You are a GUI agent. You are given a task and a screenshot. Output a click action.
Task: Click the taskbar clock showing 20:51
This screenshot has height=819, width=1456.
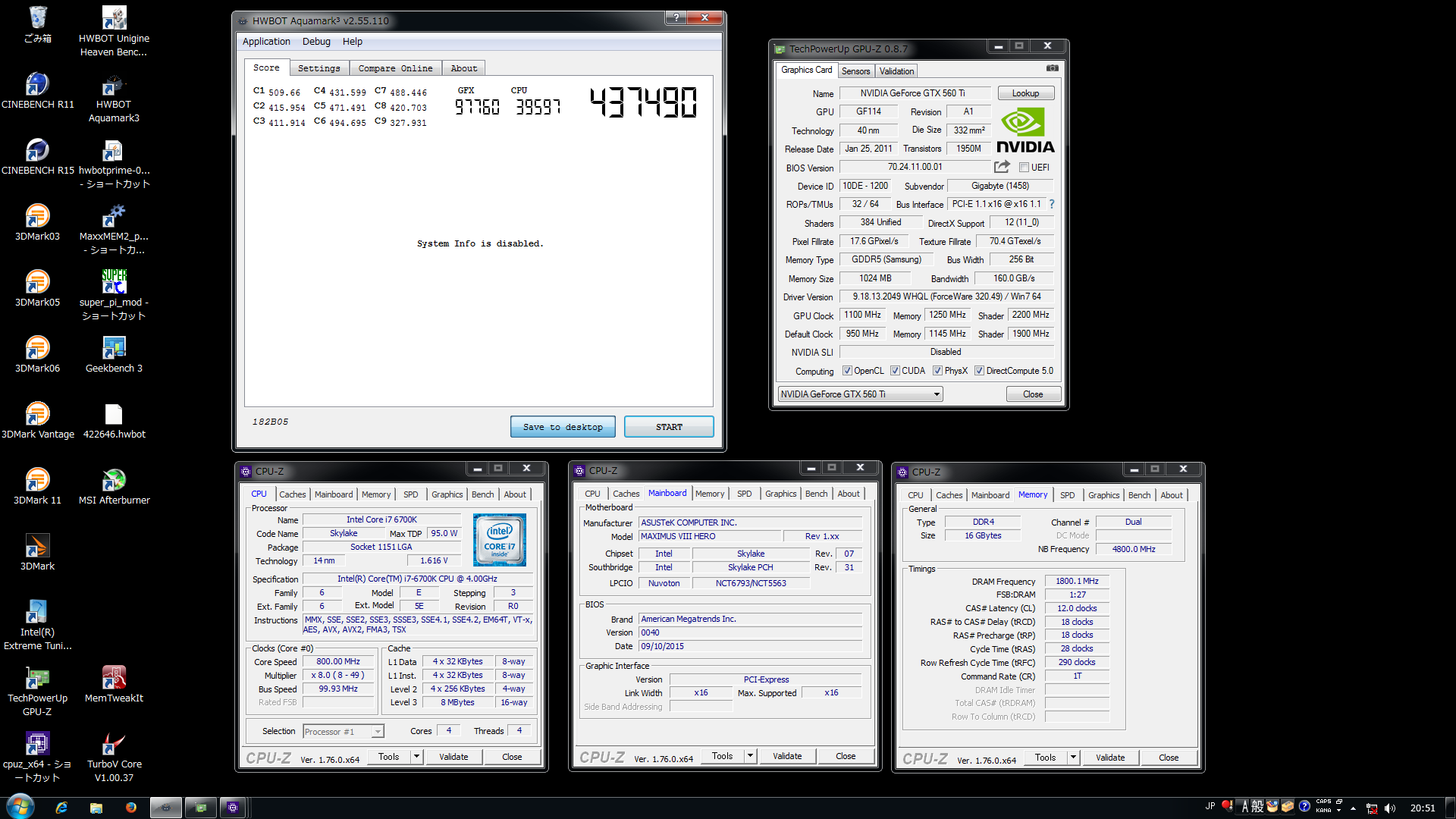(1423, 808)
